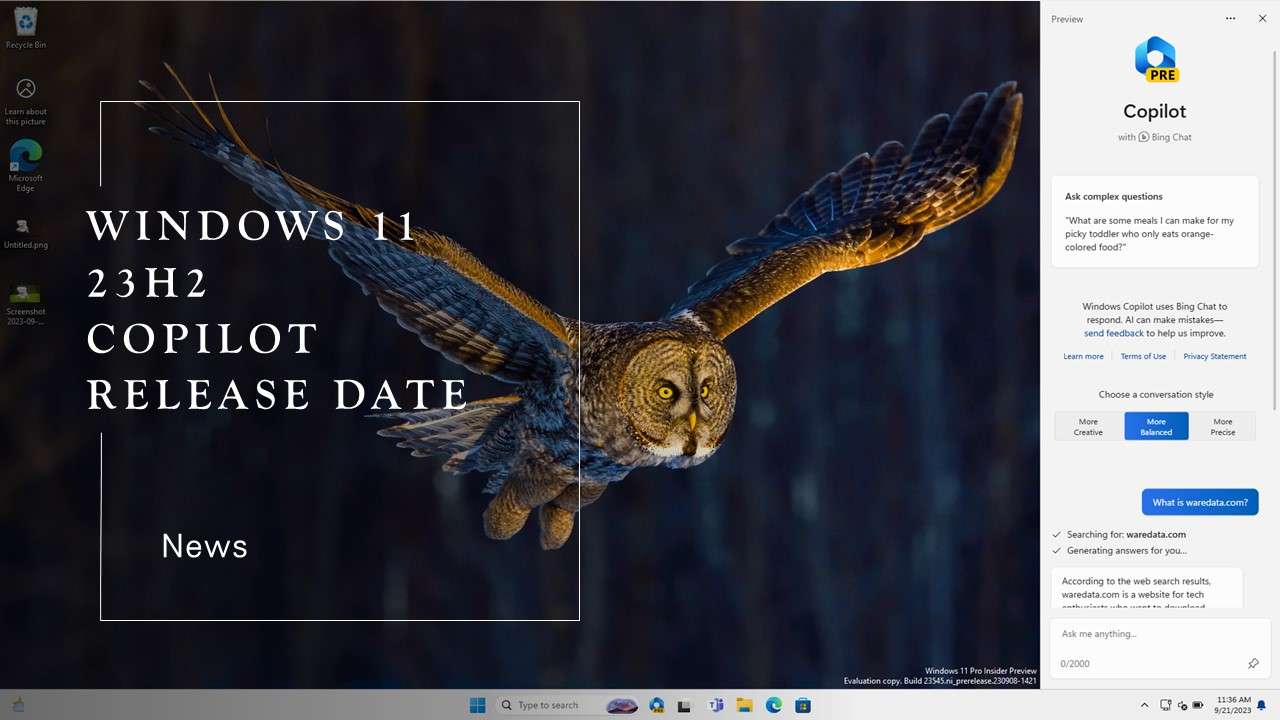Click the Start menu icon

pyautogui.click(x=477, y=705)
